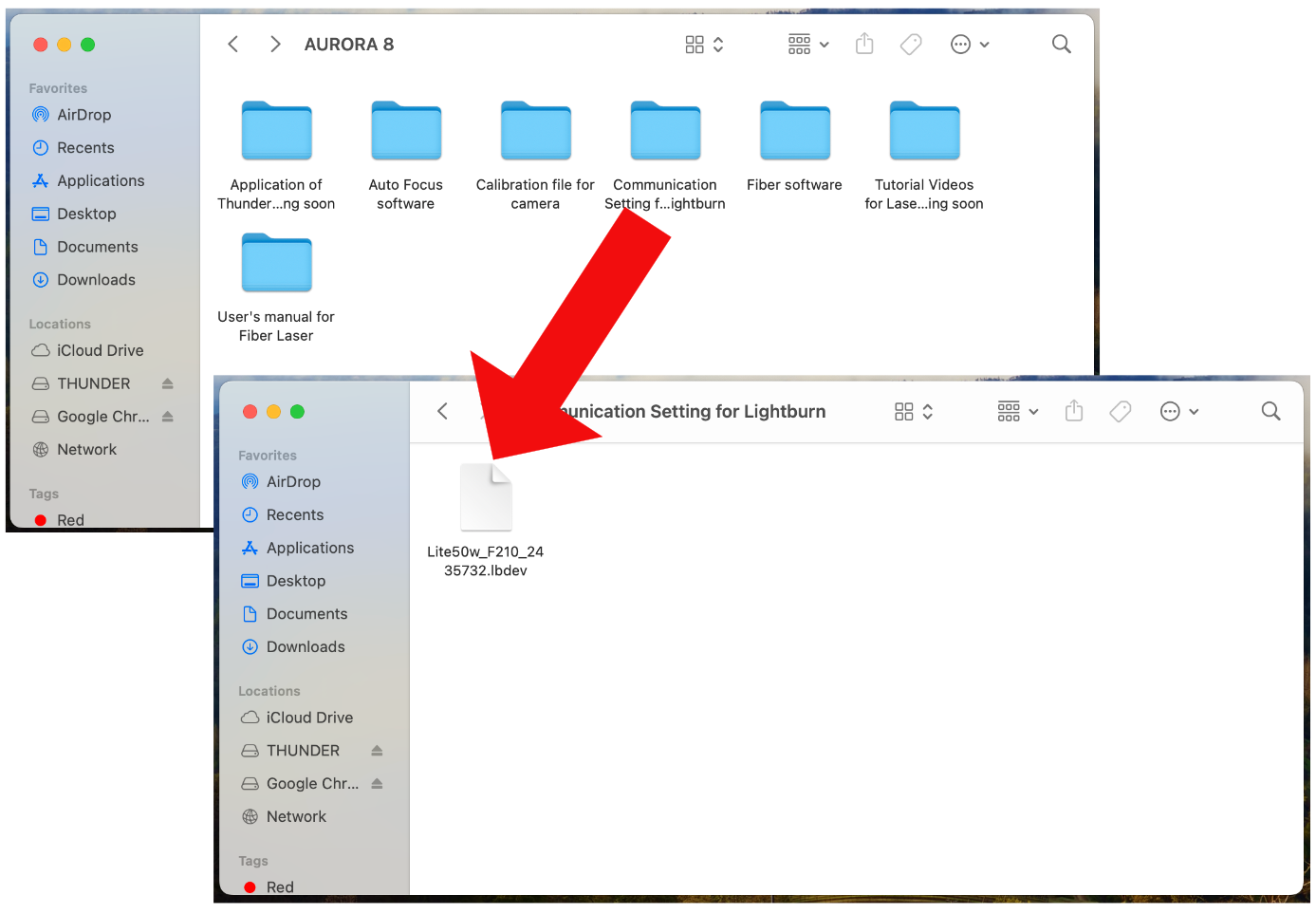
Task: Open the group-by dropdown in AURORA 8 window
Action: (x=808, y=45)
